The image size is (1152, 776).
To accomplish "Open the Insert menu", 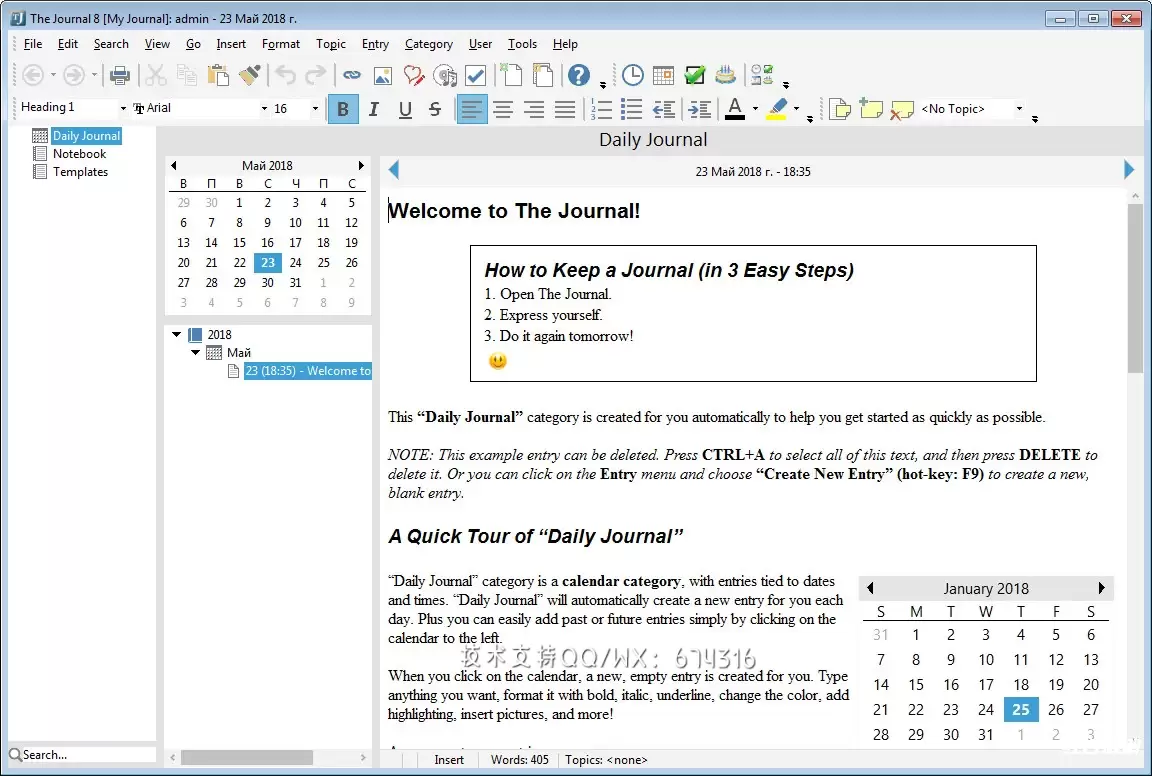I will (231, 44).
